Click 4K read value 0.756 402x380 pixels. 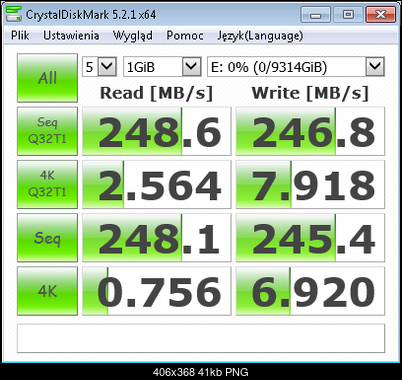[157, 291]
